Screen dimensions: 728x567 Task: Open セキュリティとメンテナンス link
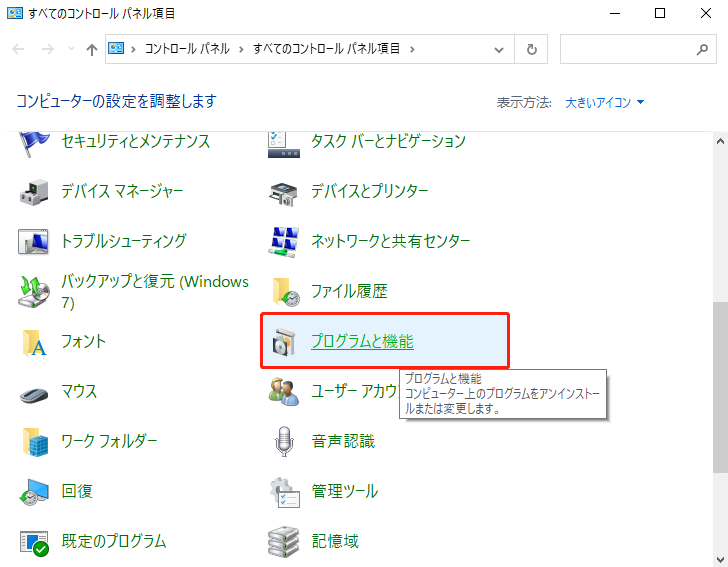pos(136,141)
